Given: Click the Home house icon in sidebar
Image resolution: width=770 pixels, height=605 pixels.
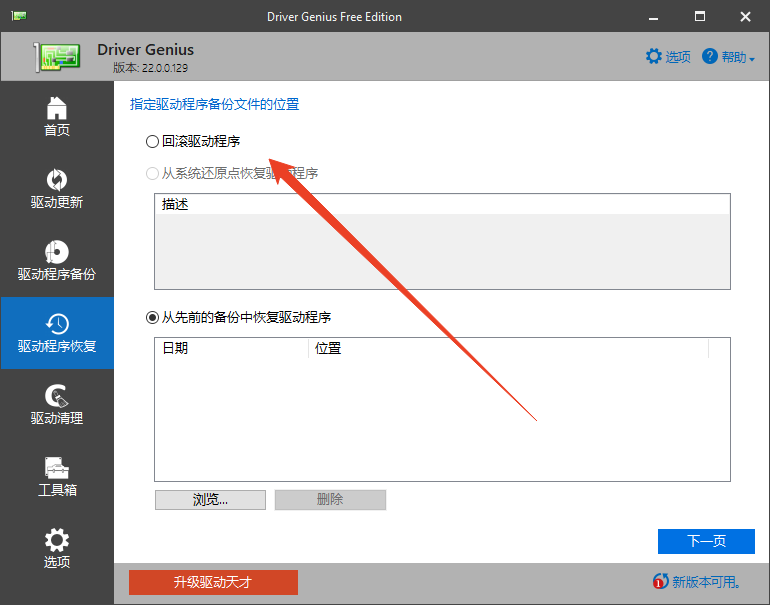Looking at the screenshot, I should click(x=57, y=107).
